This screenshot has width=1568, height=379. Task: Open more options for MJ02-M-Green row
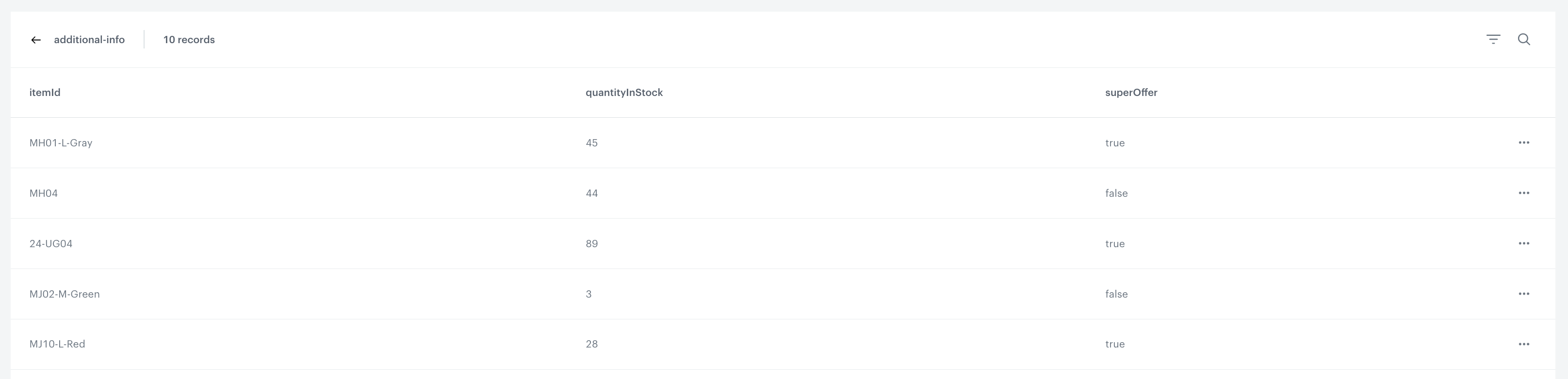[1523, 294]
